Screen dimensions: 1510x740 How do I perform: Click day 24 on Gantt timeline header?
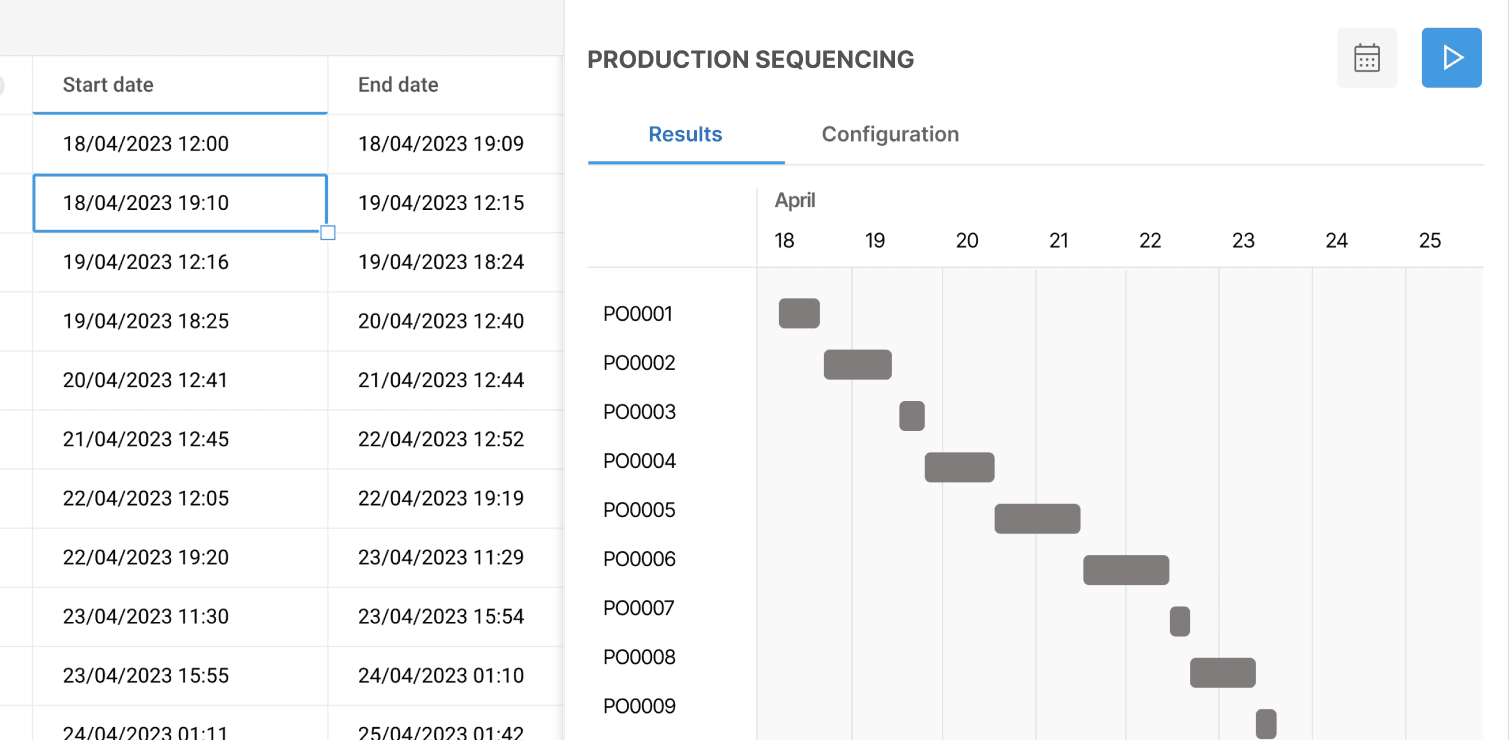(x=1337, y=241)
